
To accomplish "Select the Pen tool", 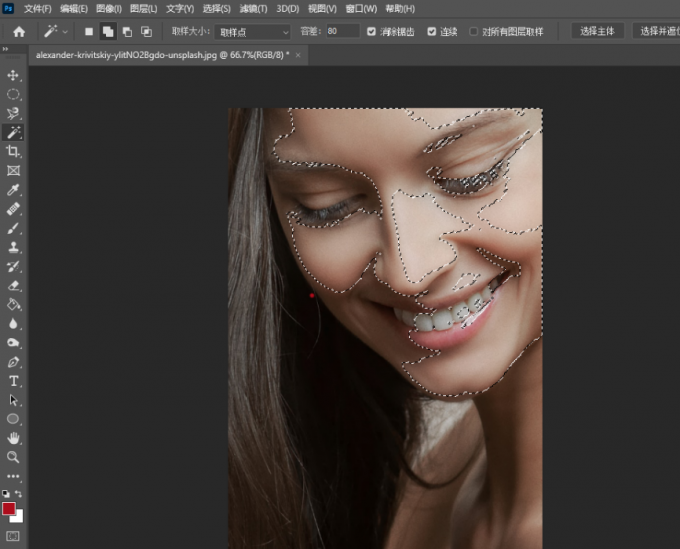I will click(x=14, y=362).
